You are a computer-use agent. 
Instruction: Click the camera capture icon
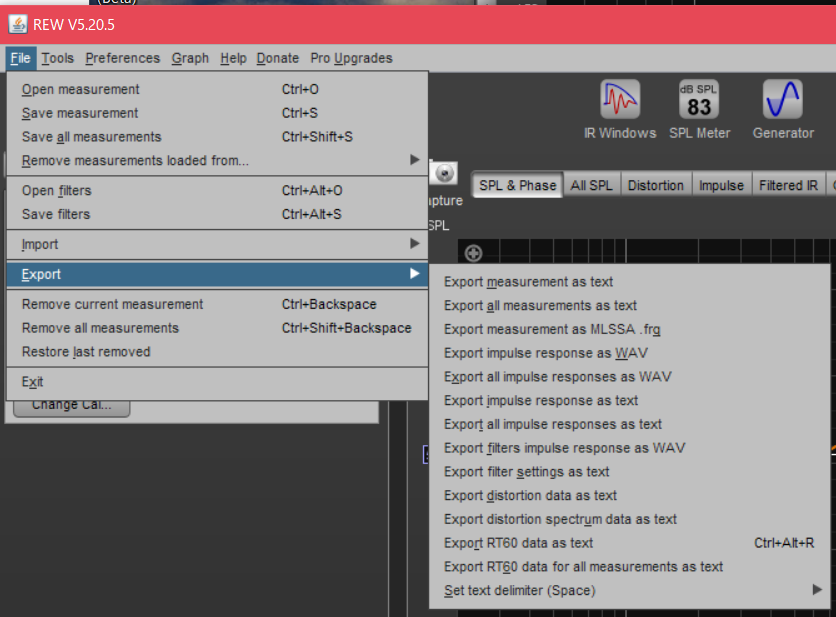point(445,173)
